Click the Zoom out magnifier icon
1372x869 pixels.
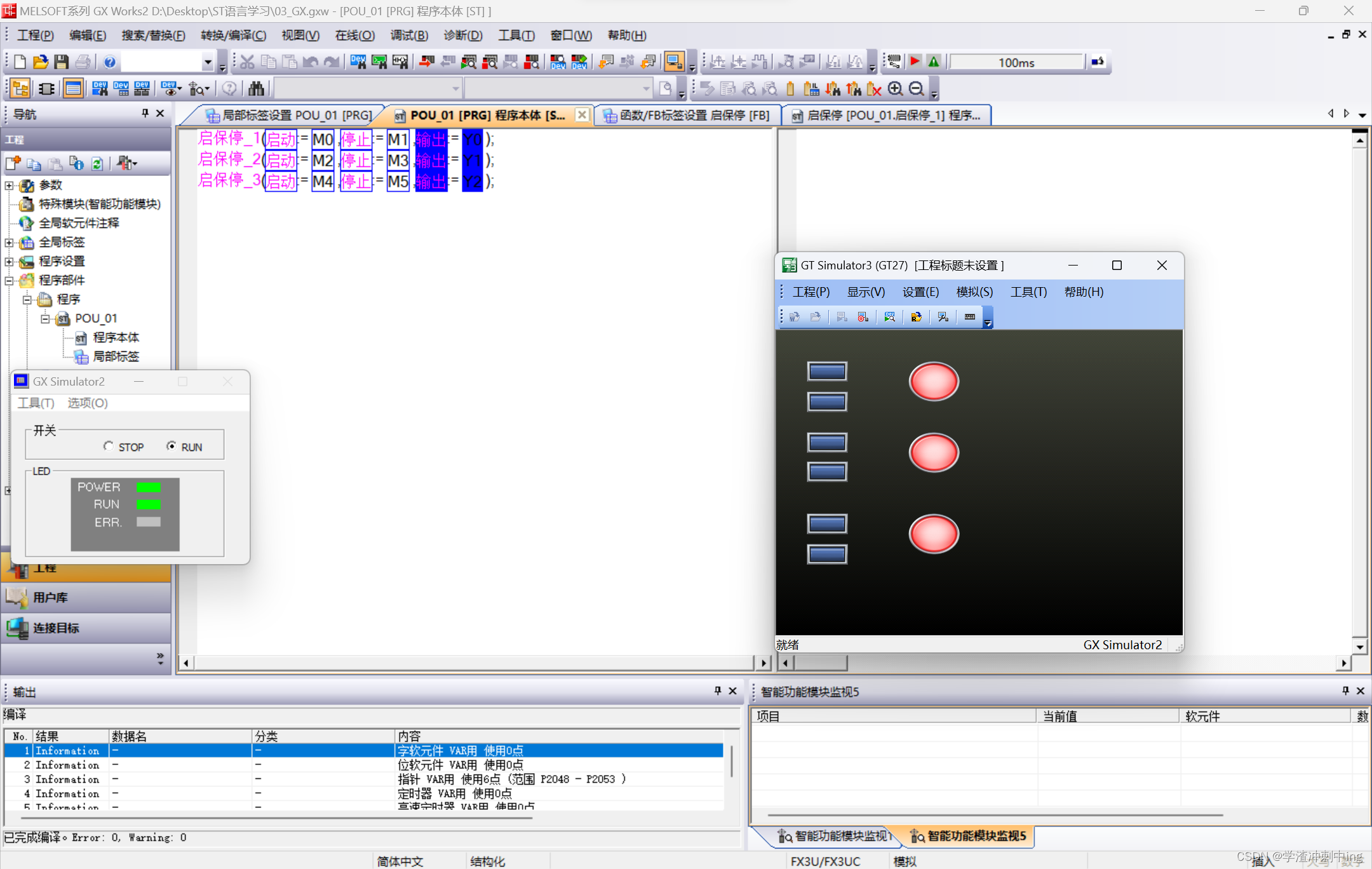916,89
